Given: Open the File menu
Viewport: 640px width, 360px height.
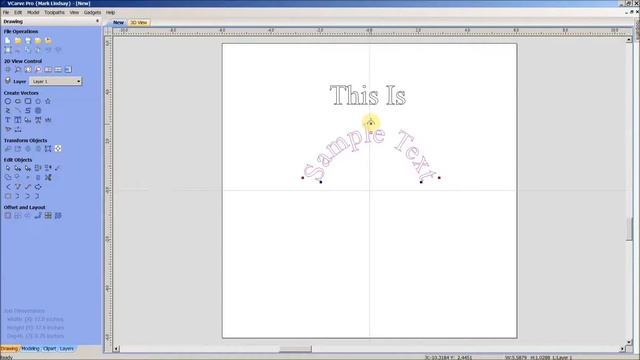Looking at the screenshot, I should [x=6, y=12].
